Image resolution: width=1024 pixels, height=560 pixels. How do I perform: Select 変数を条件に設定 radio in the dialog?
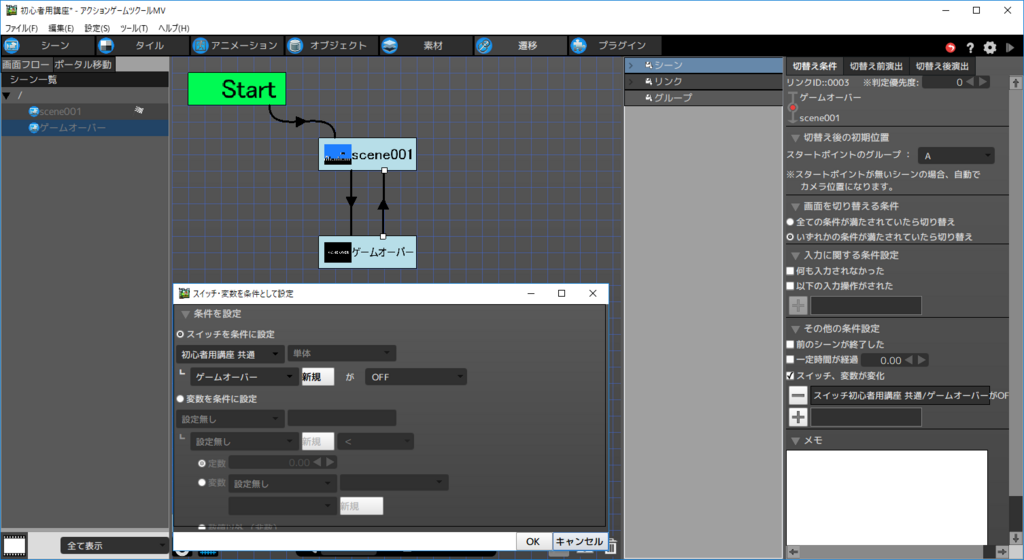(x=180, y=399)
